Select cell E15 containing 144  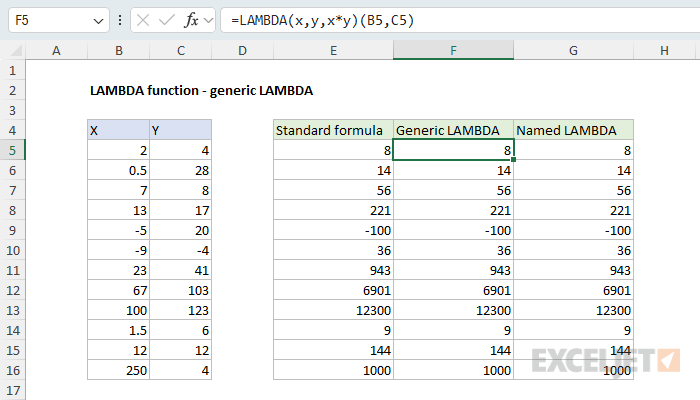(333, 350)
